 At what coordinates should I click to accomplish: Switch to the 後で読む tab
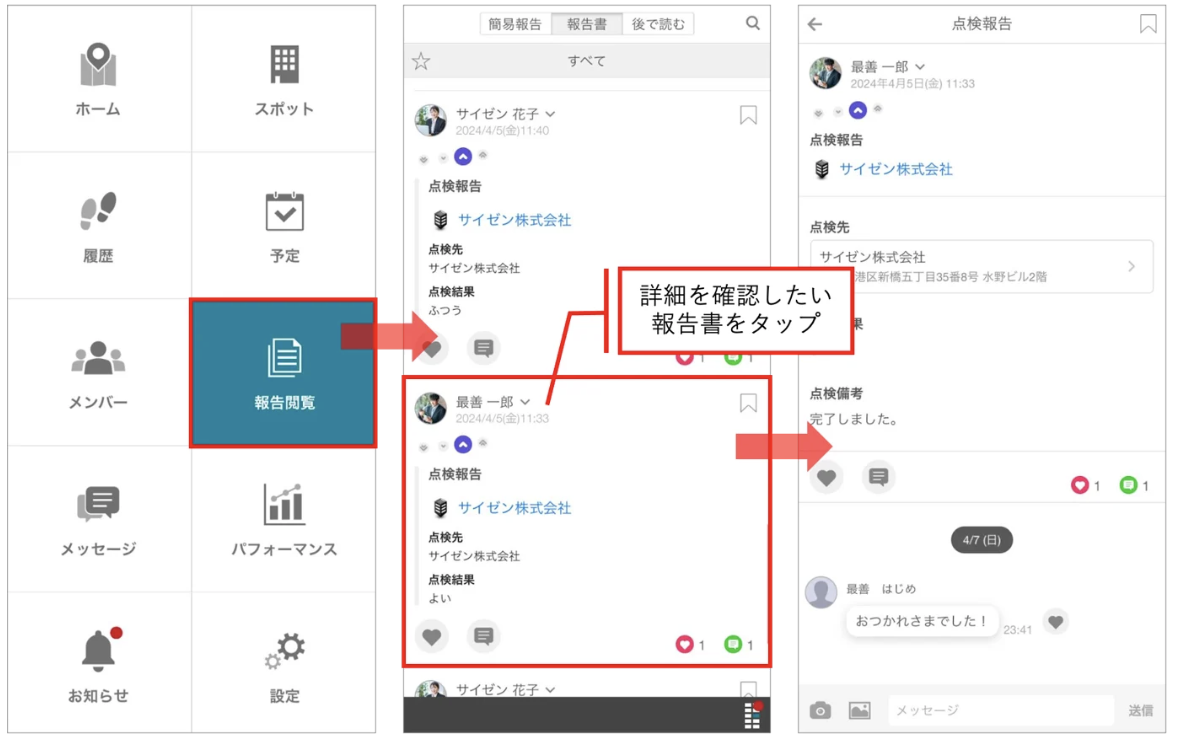pyautogui.click(x=658, y=24)
